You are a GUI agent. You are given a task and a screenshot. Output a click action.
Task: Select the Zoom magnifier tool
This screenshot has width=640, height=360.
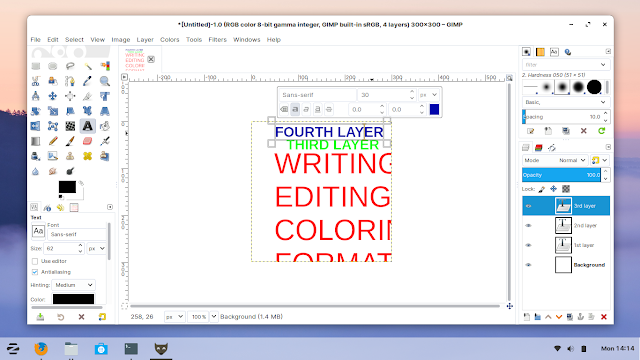[x=105, y=81]
